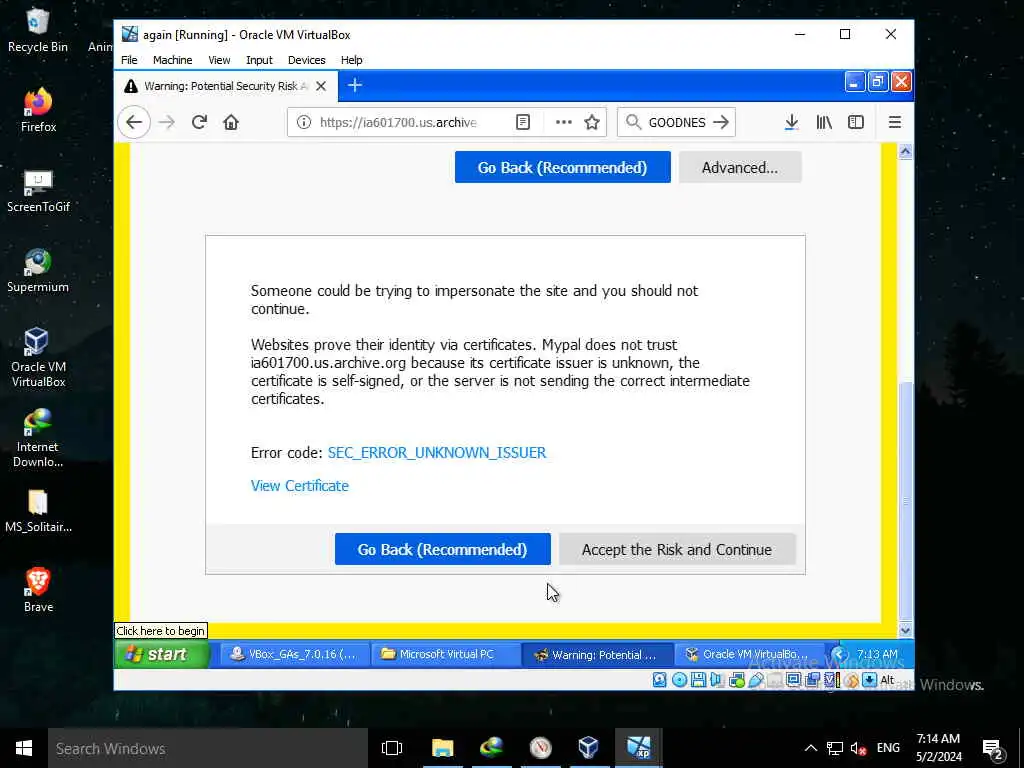Click the search go arrow
1024x768 pixels.
(721, 122)
